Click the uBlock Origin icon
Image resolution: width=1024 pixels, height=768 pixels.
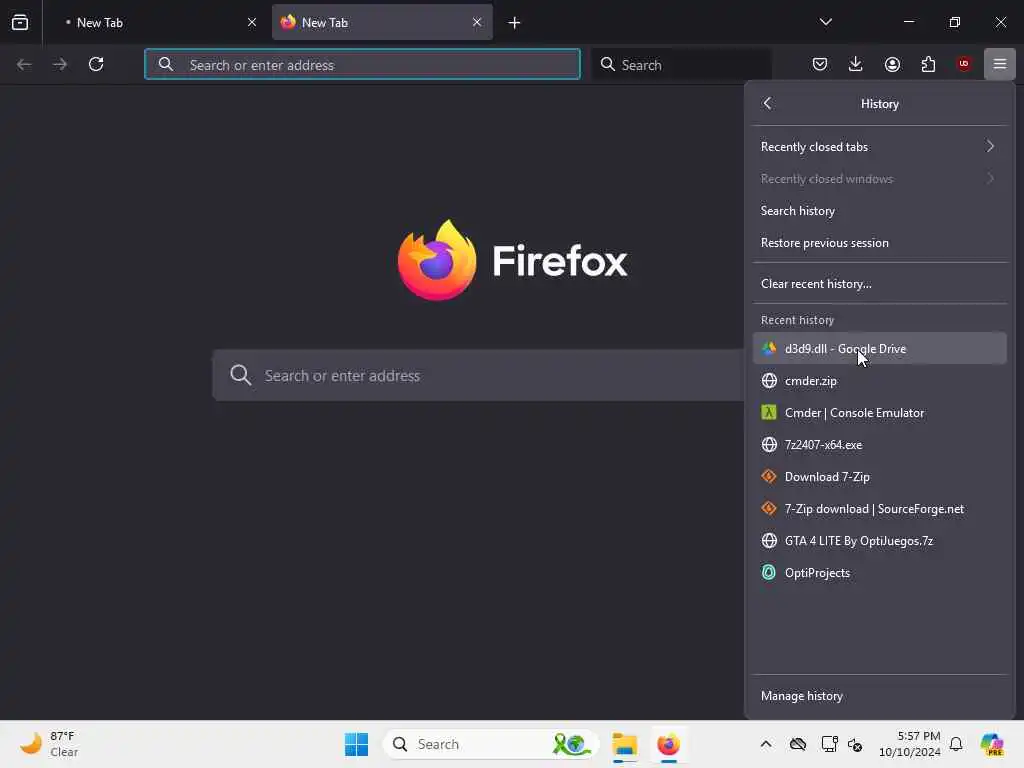tap(963, 64)
